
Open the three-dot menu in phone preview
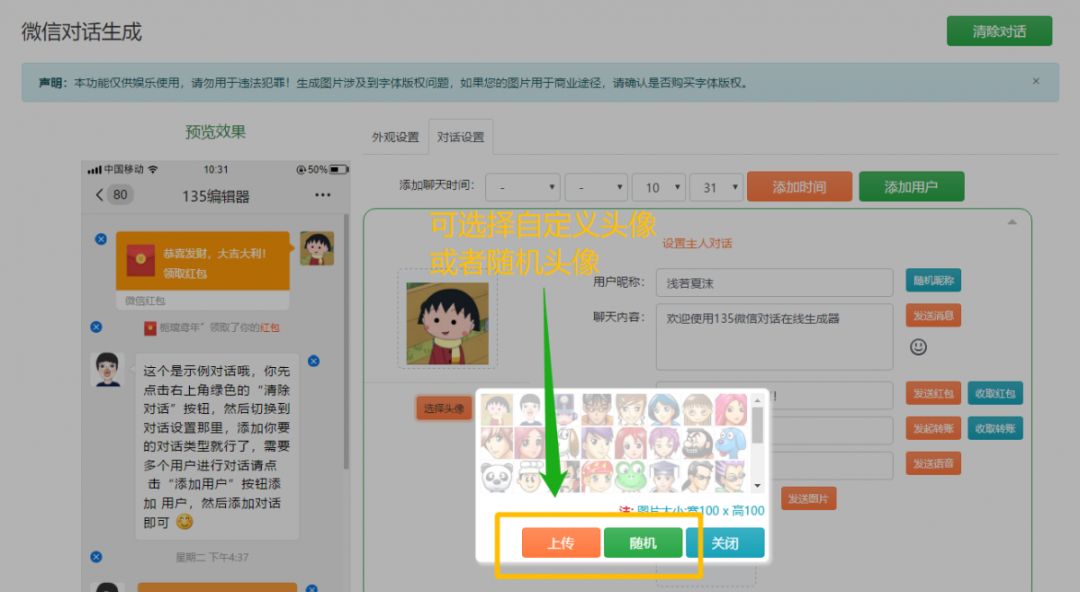point(322,195)
